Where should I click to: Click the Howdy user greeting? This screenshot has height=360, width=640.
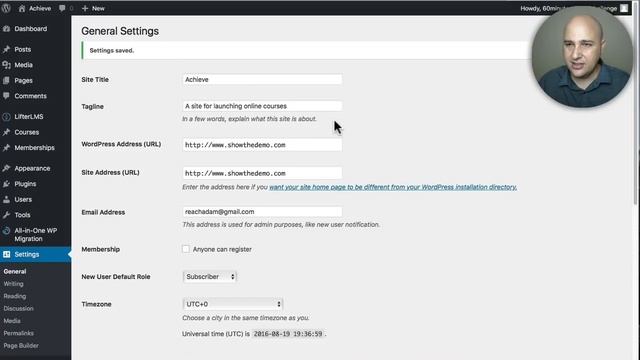pos(568,8)
